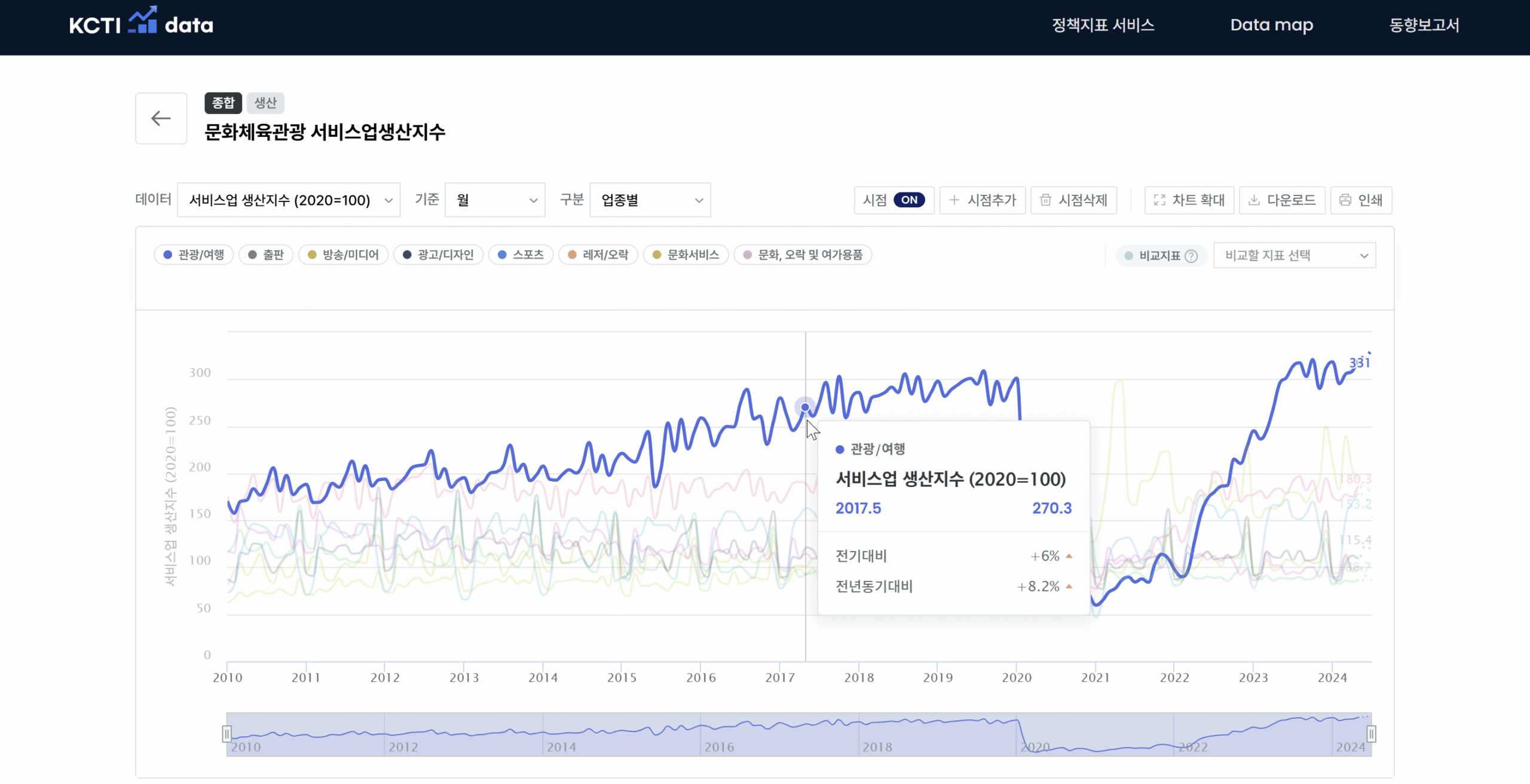Open the 정책지표 서비스 menu
This screenshot has height=784, width=1530.
(1103, 25)
